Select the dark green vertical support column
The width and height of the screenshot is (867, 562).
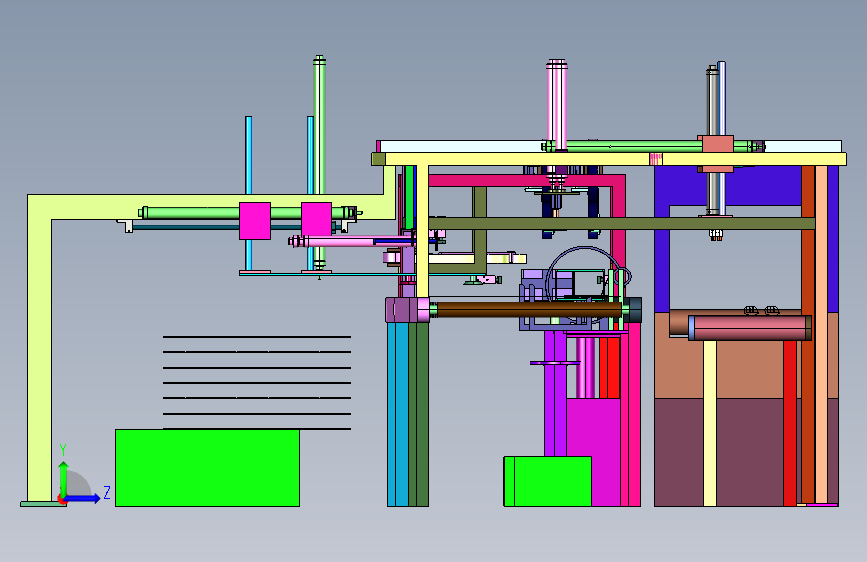point(422,414)
